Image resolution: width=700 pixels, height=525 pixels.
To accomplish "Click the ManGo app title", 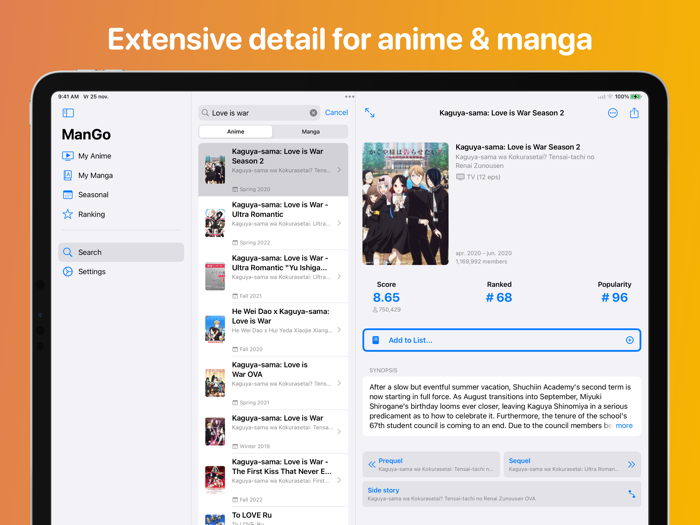I will click(86, 134).
